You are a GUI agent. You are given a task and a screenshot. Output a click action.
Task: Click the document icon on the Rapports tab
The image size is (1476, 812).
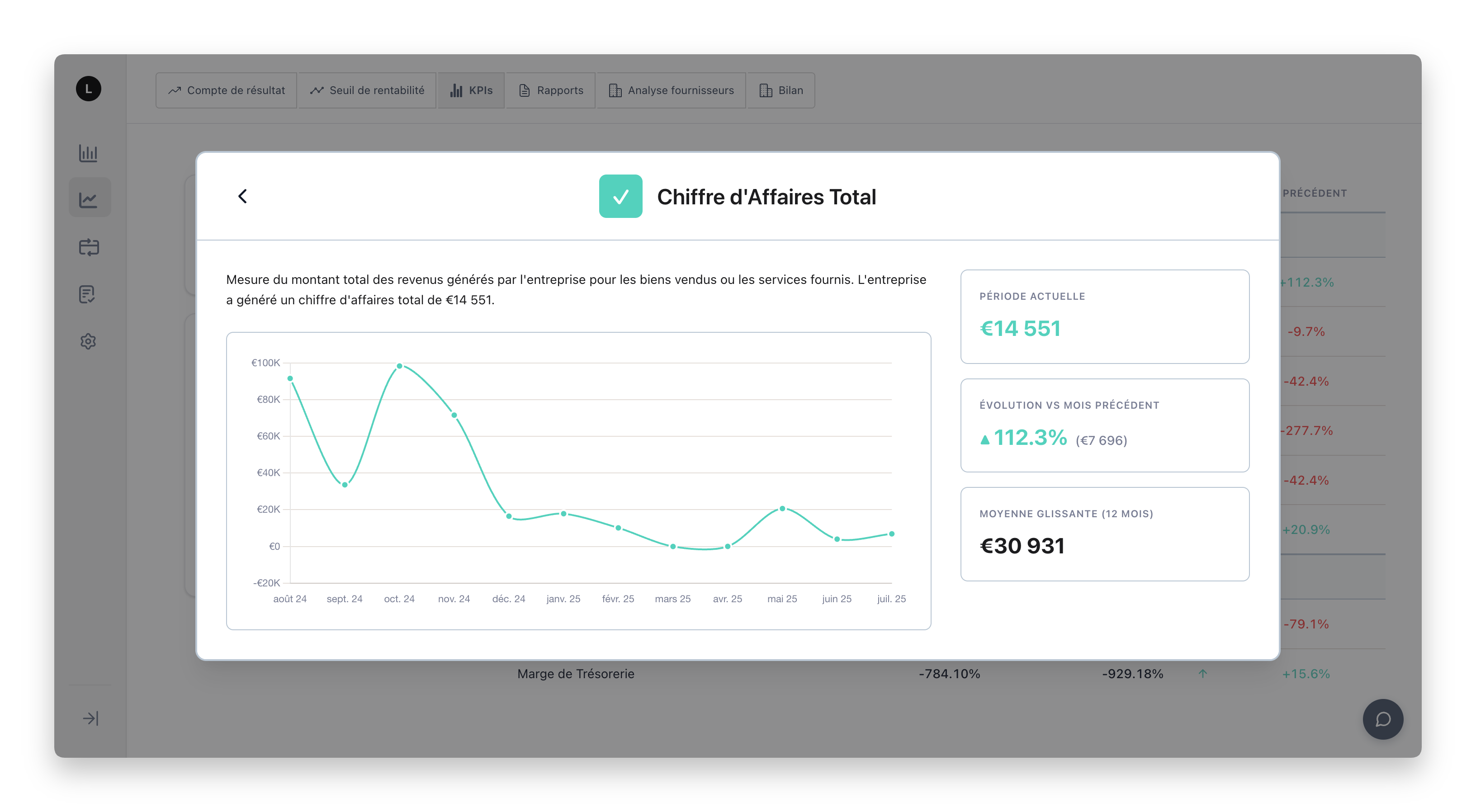pos(523,90)
